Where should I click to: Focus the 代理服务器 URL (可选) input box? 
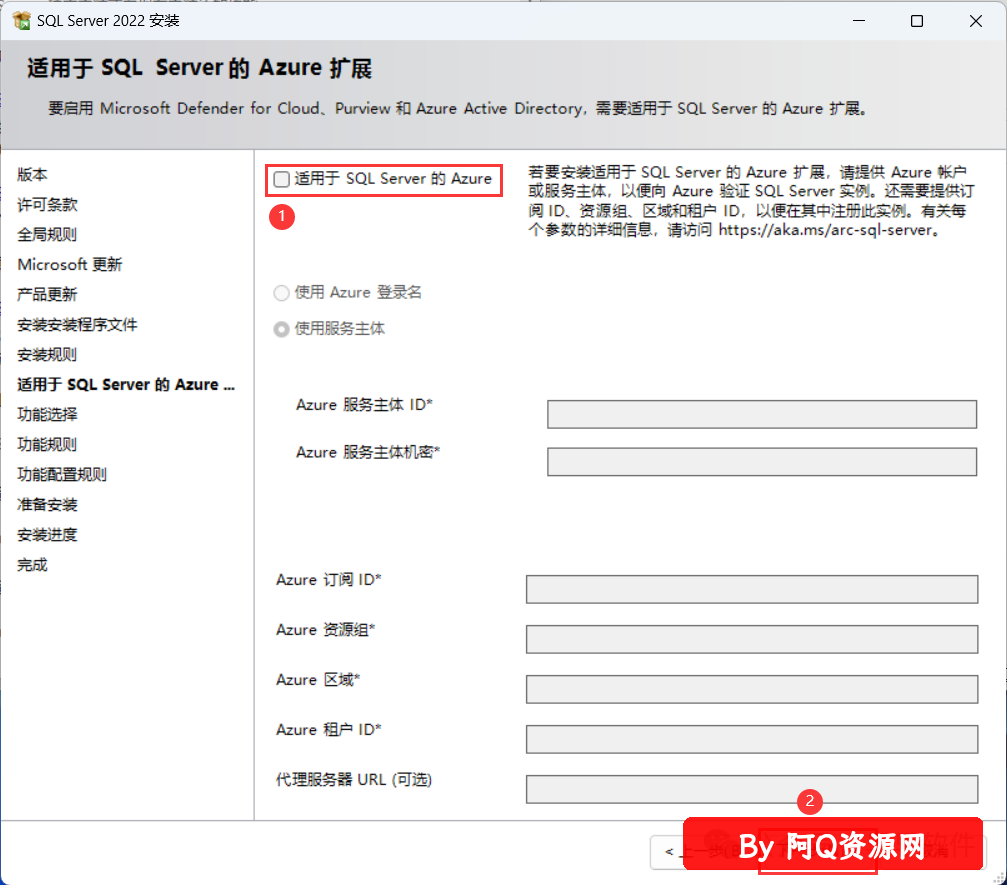tap(751, 789)
